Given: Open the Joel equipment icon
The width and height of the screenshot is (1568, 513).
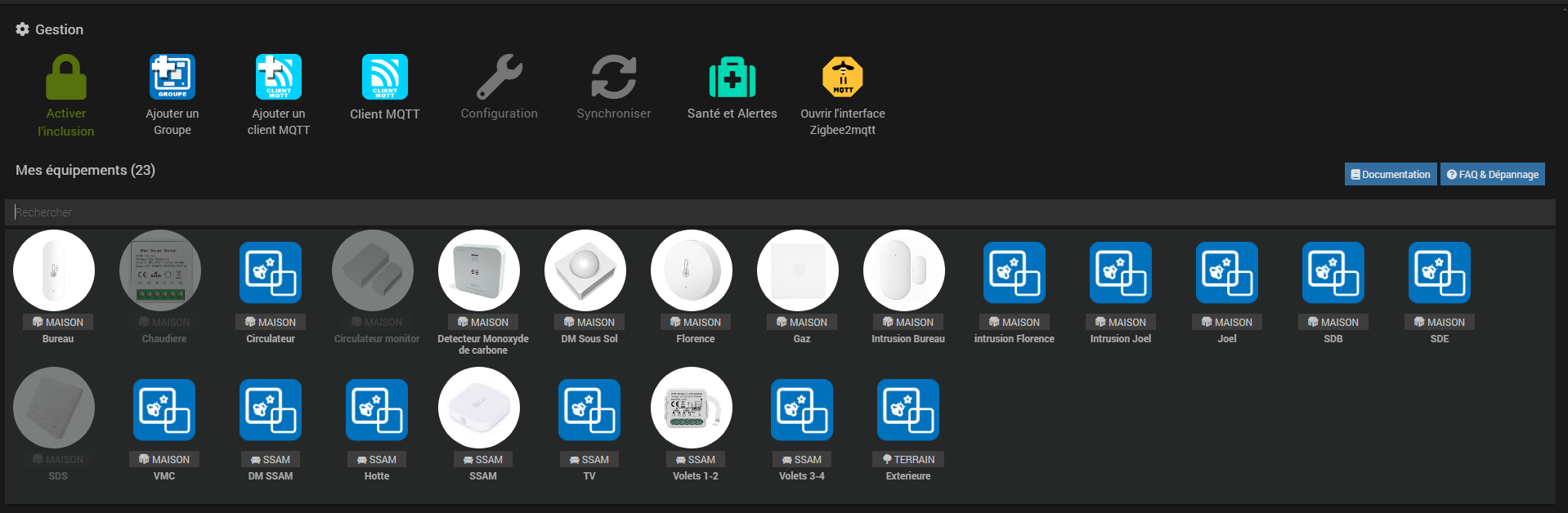Looking at the screenshot, I should pyautogui.click(x=1227, y=273).
